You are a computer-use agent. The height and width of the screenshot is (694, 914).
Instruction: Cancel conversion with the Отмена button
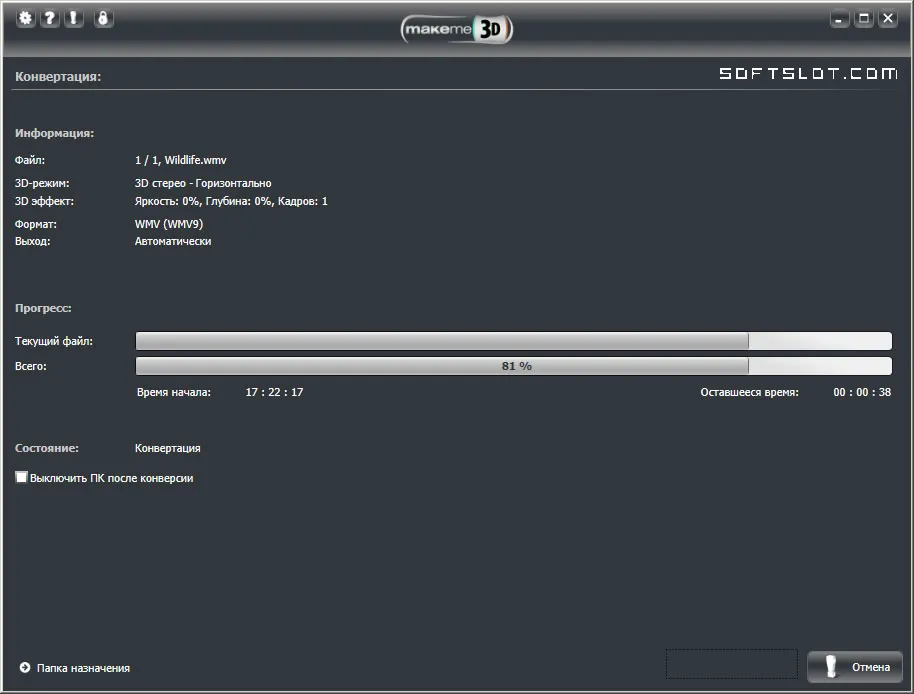pyautogui.click(x=855, y=667)
